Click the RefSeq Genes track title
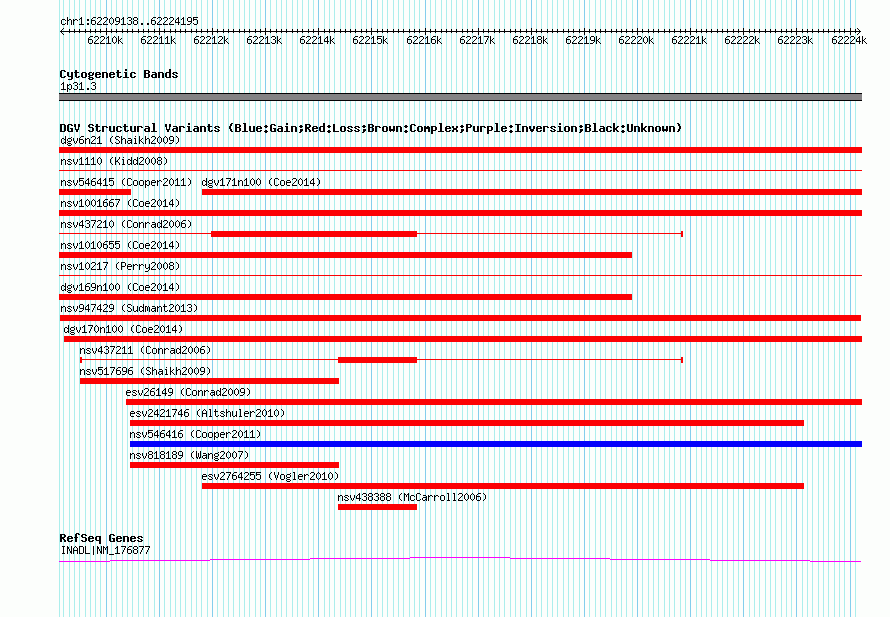 [101, 538]
